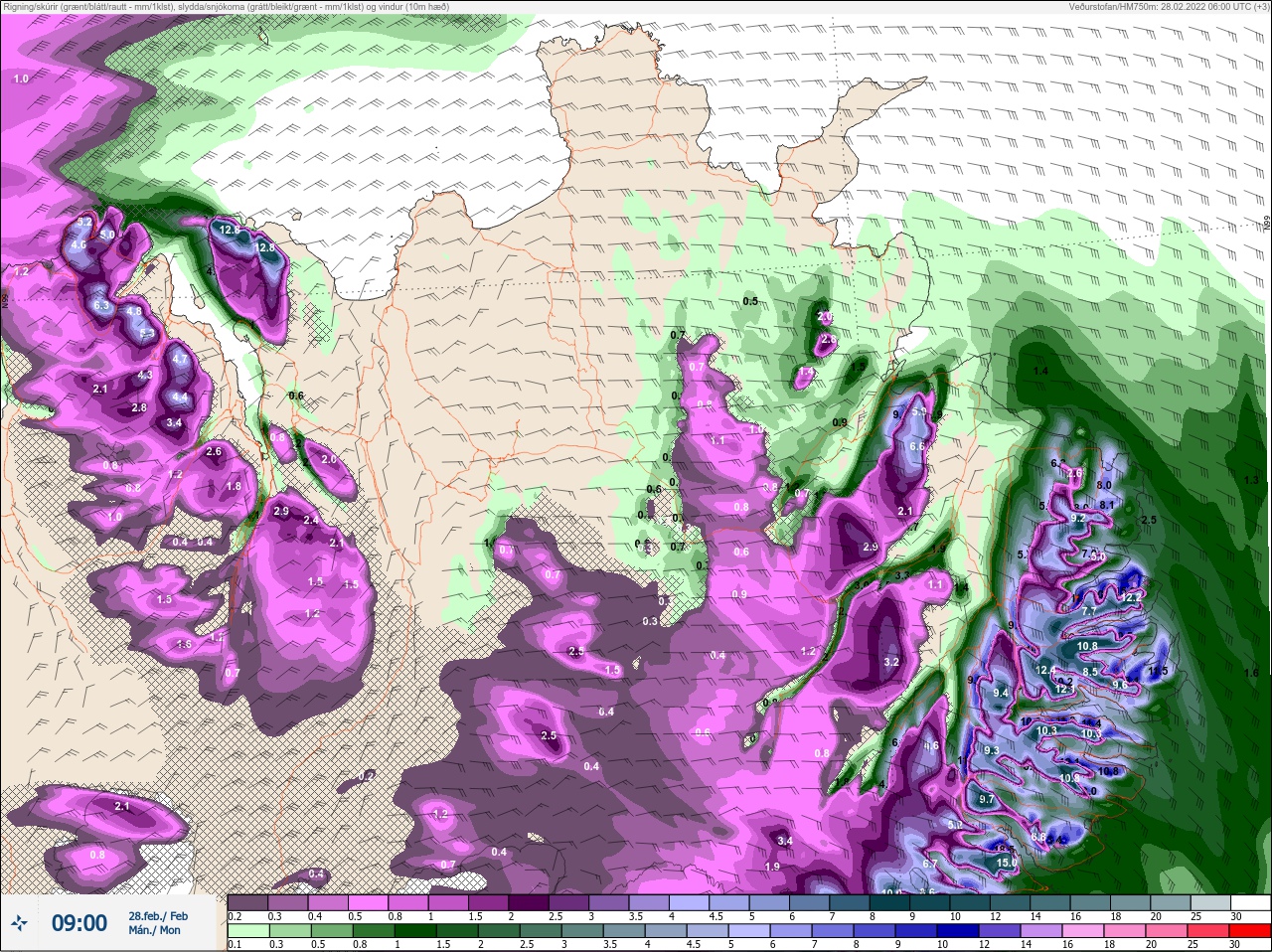This screenshot has width=1272, height=952.
Task: Click the 1.8 snowfall value on the map
Action: coord(235,486)
